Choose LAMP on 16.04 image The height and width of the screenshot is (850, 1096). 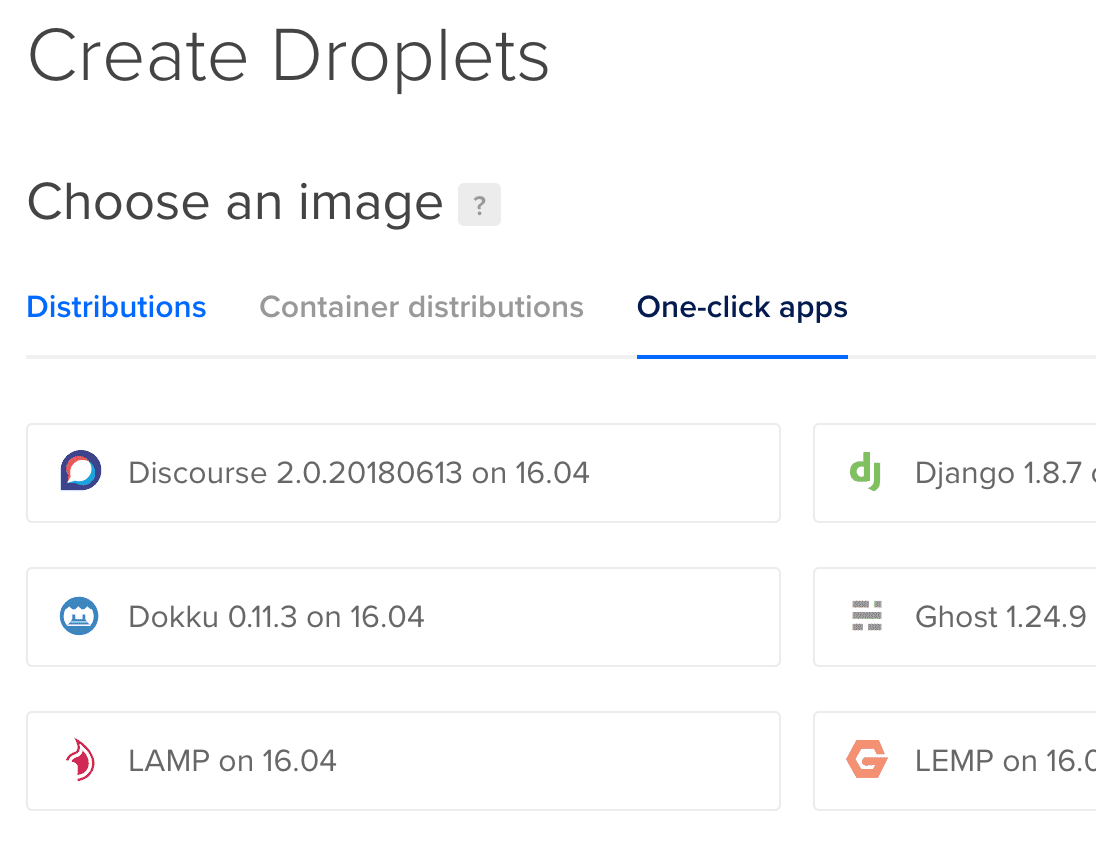(403, 761)
